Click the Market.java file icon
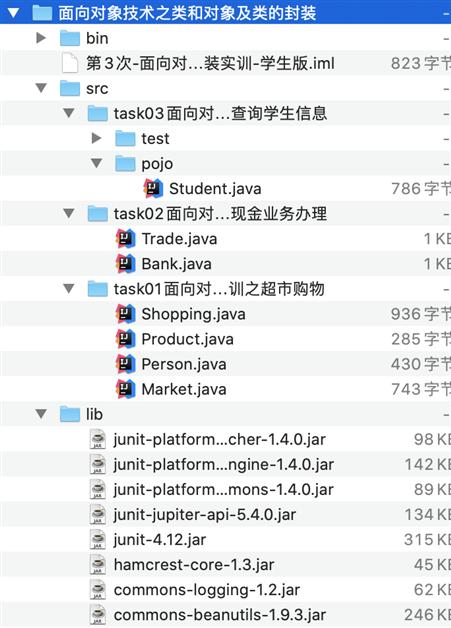The width and height of the screenshot is (451, 628). pos(125,389)
